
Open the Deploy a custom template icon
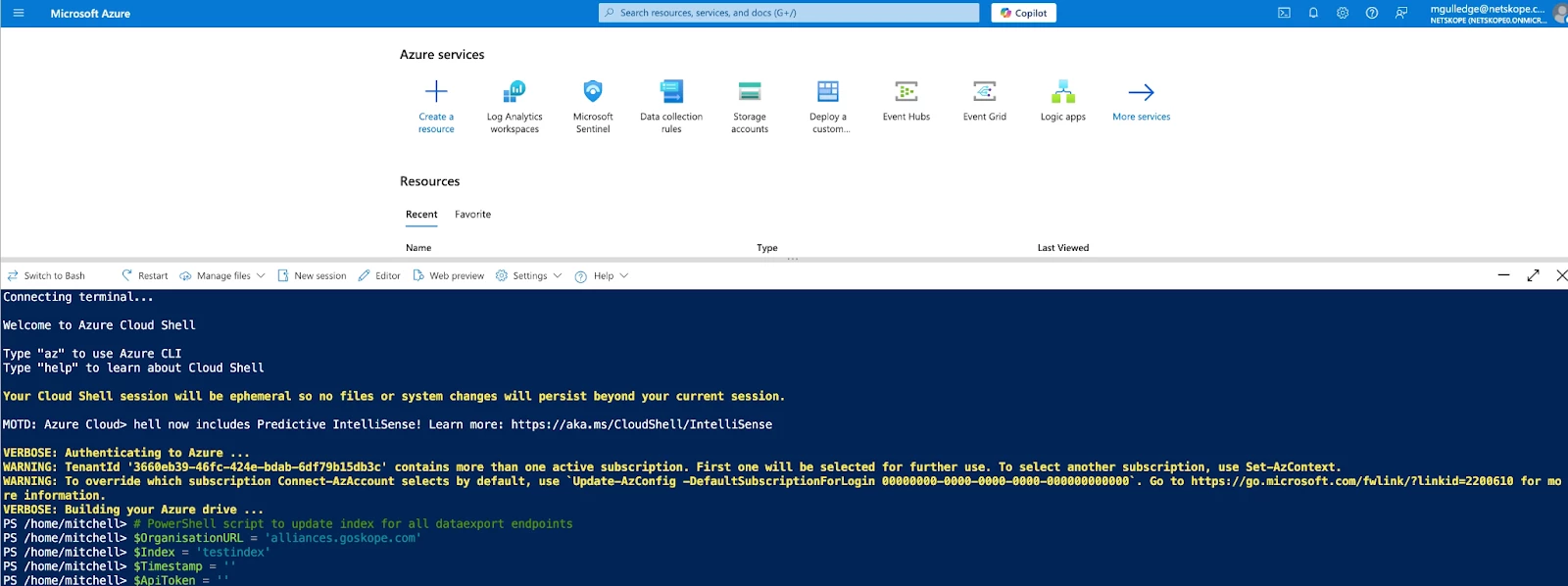828,92
